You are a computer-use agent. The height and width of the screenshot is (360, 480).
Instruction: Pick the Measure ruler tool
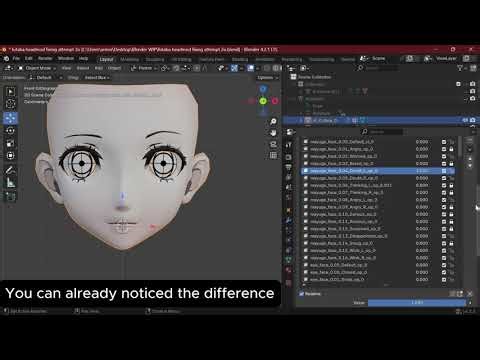coord(10,183)
